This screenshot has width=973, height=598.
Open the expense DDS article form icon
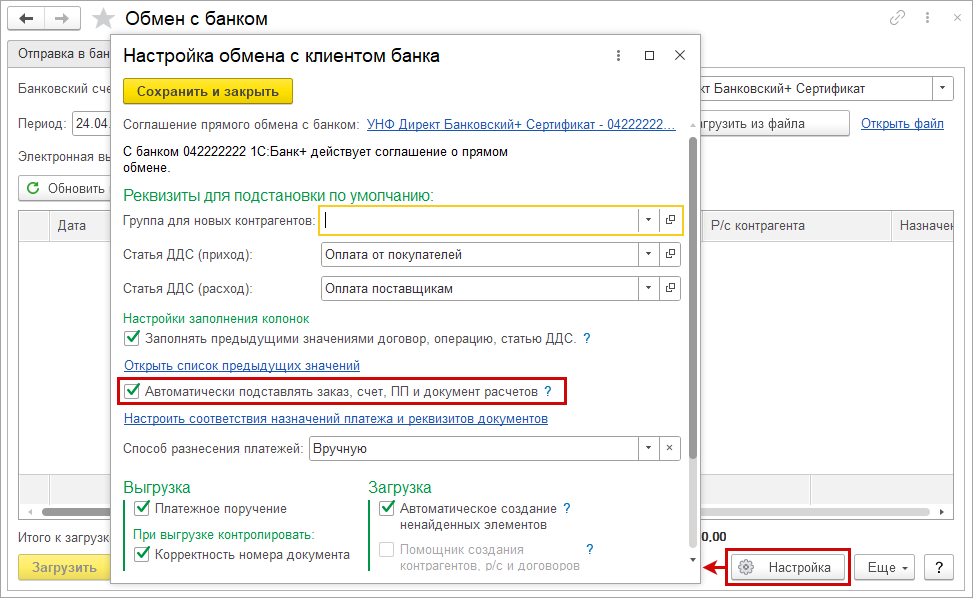671,289
